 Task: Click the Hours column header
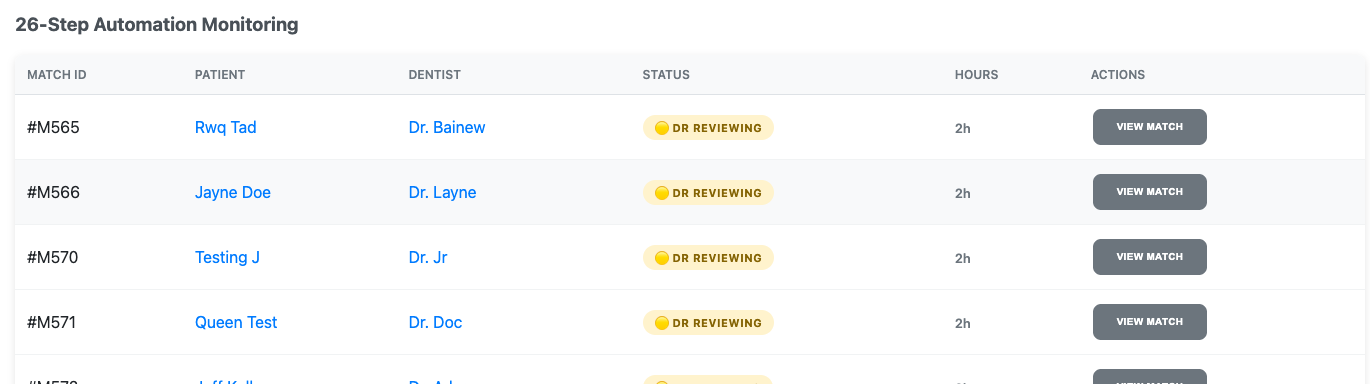click(x=976, y=75)
